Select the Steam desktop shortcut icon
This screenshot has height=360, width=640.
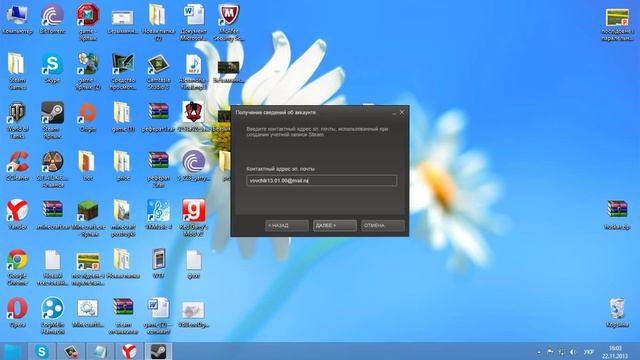coord(52,120)
